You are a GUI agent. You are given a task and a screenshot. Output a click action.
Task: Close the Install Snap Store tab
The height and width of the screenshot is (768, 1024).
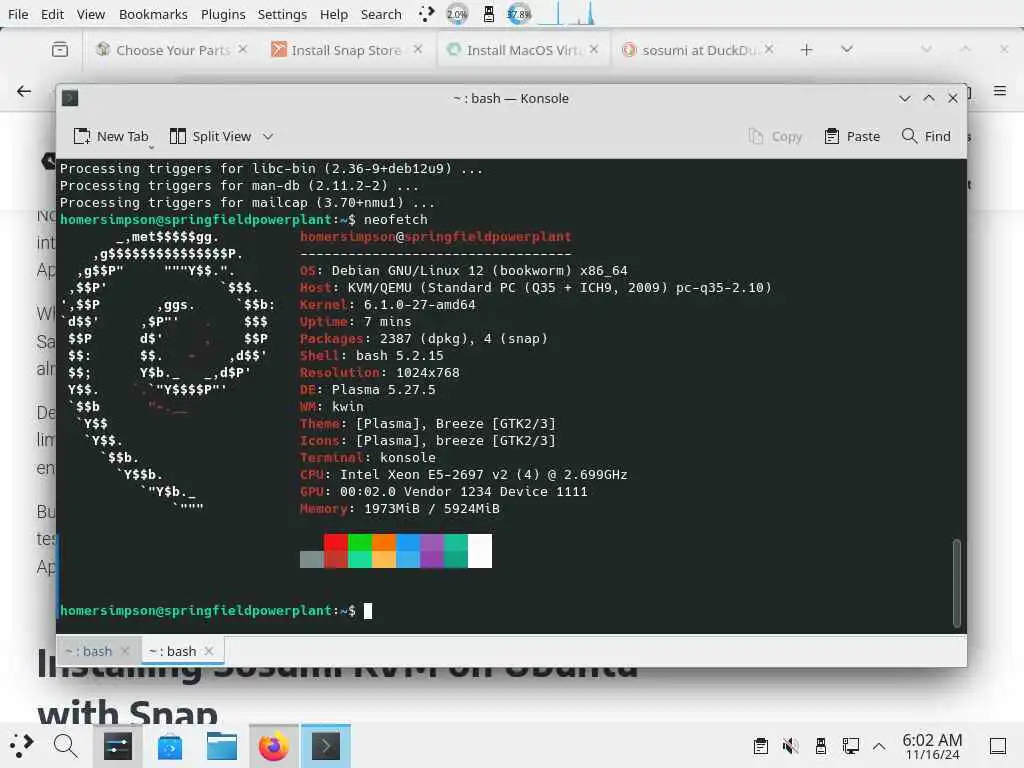[418, 49]
